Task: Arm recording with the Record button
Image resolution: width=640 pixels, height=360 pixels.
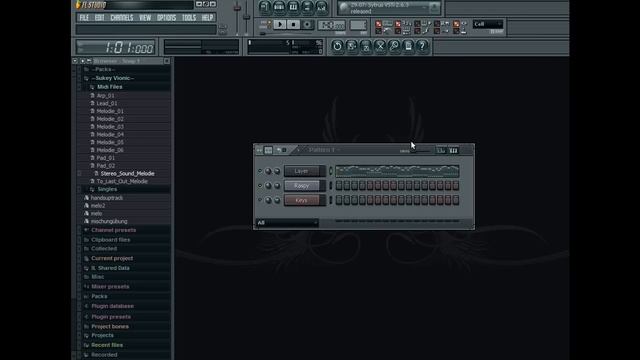Action: click(307, 24)
